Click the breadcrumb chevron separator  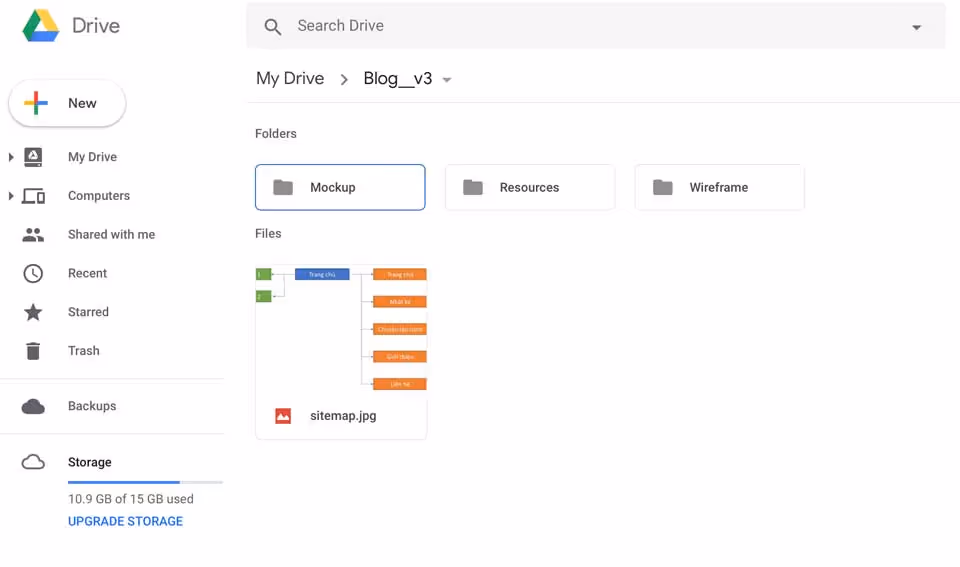(x=344, y=80)
